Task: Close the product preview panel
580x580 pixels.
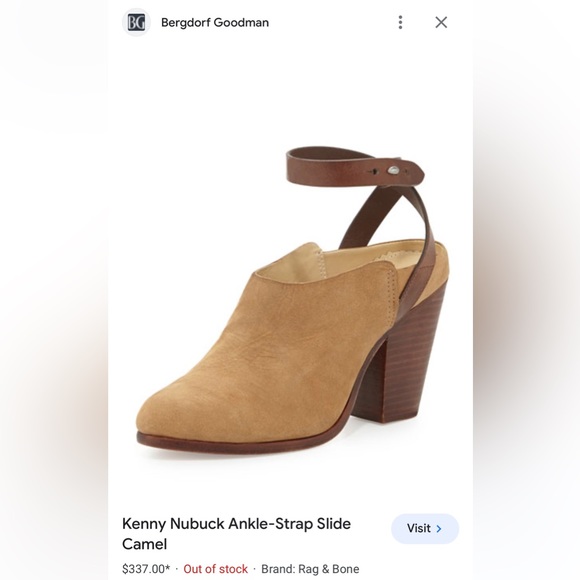Action: pyautogui.click(x=441, y=23)
